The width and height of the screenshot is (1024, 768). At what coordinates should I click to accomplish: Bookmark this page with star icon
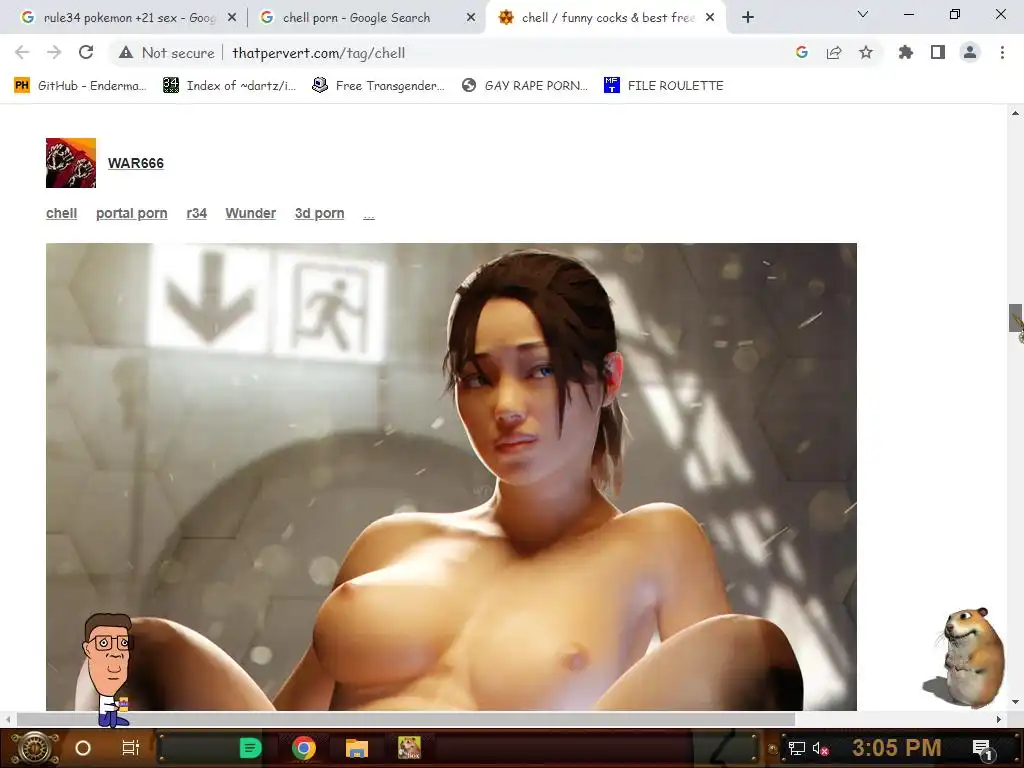[866, 52]
